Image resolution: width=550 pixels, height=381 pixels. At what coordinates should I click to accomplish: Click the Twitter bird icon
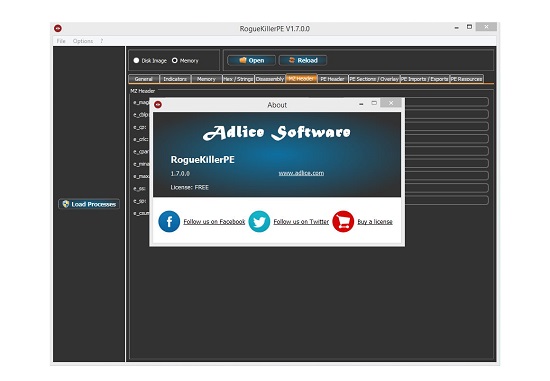[259, 221]
